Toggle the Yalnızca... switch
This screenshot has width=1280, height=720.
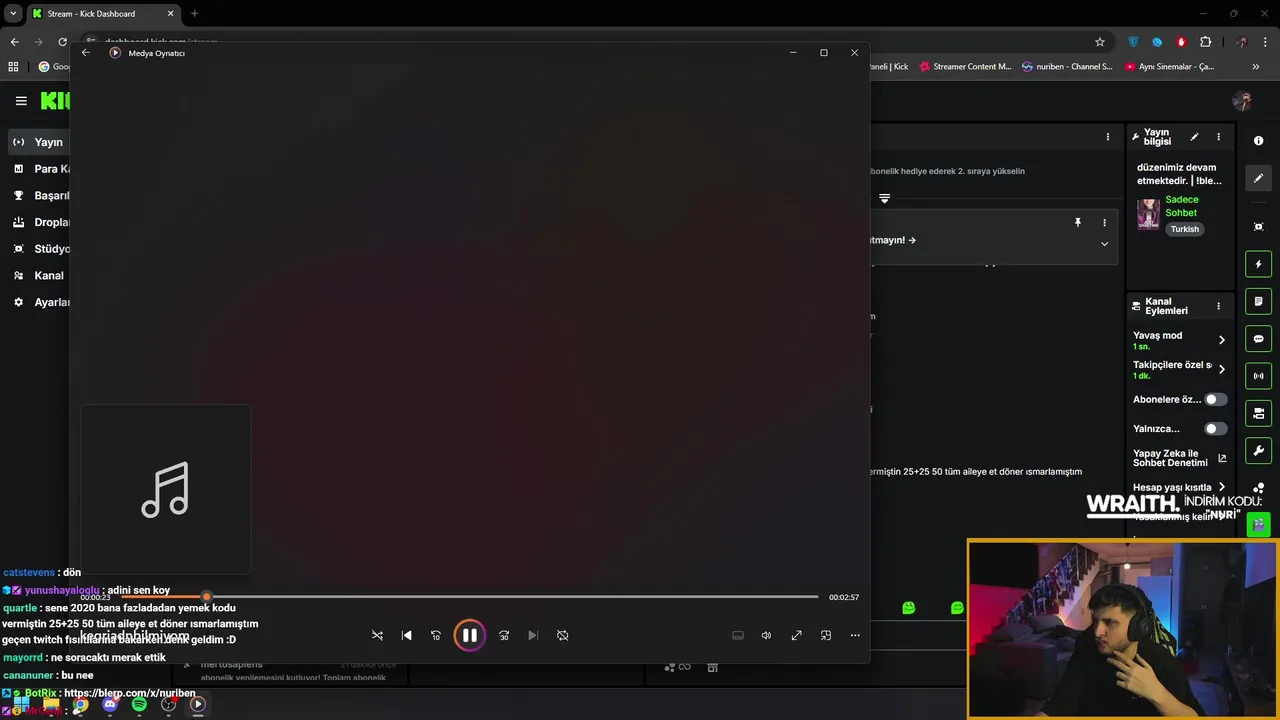coord(1215,429)
